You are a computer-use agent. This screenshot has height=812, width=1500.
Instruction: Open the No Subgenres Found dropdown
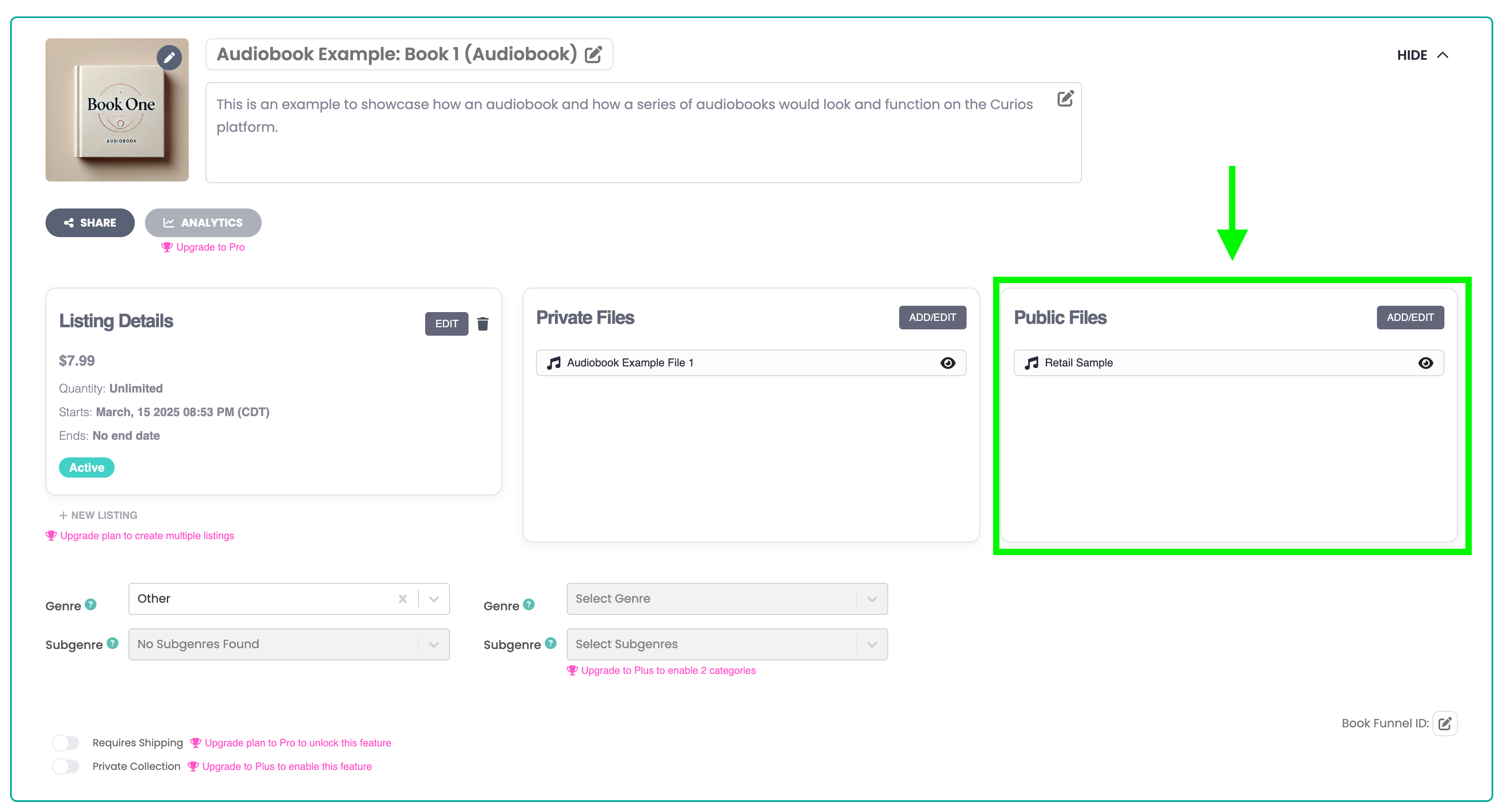[x=289, y=644]
